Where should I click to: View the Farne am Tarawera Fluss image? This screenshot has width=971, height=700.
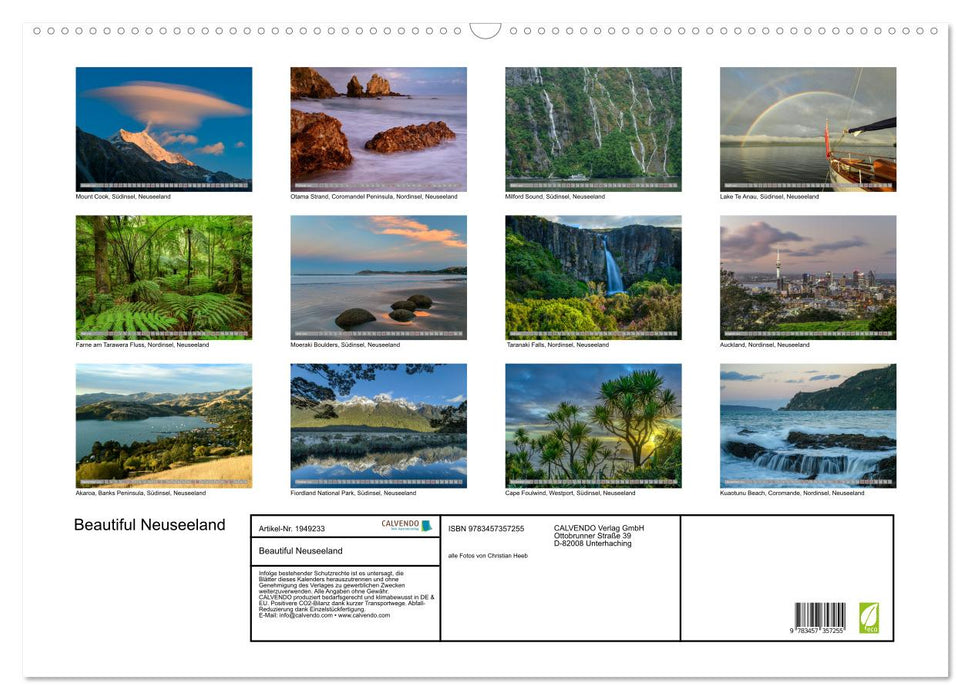(164, 276)
